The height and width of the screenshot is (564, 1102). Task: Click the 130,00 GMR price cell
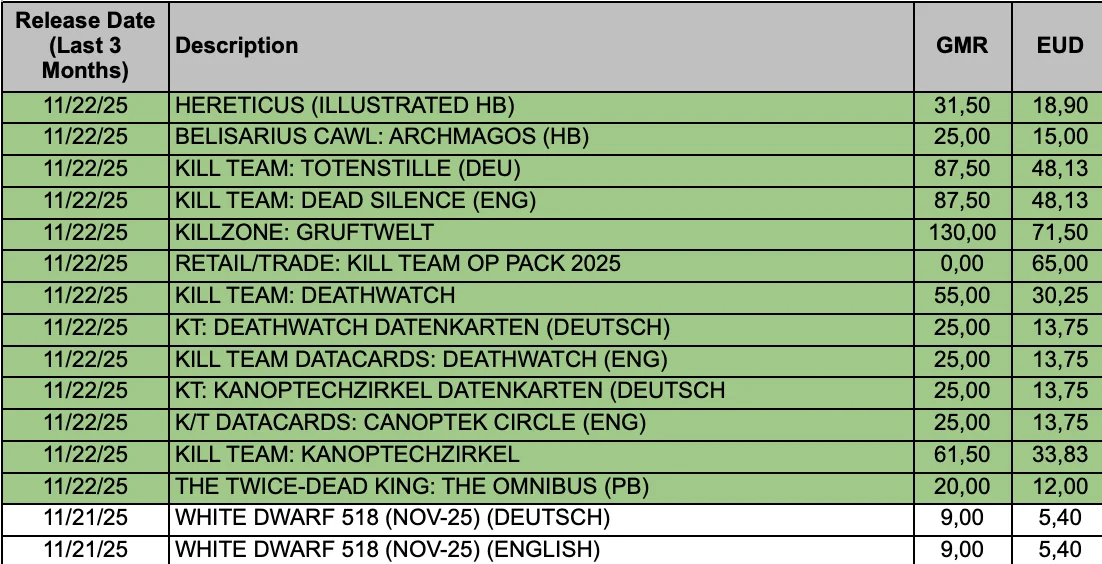pos(963,234)
